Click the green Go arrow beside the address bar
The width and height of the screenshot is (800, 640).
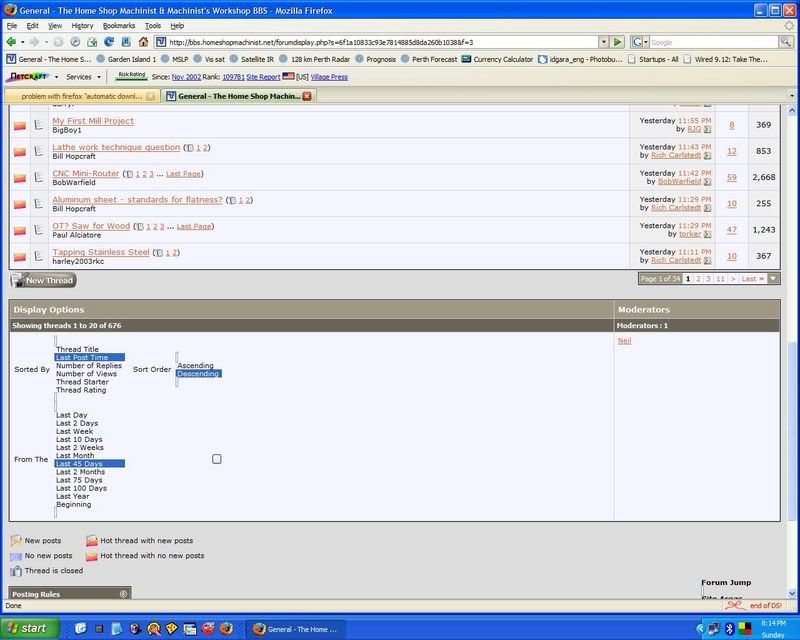pyautogui.click(x=617, y=42)
